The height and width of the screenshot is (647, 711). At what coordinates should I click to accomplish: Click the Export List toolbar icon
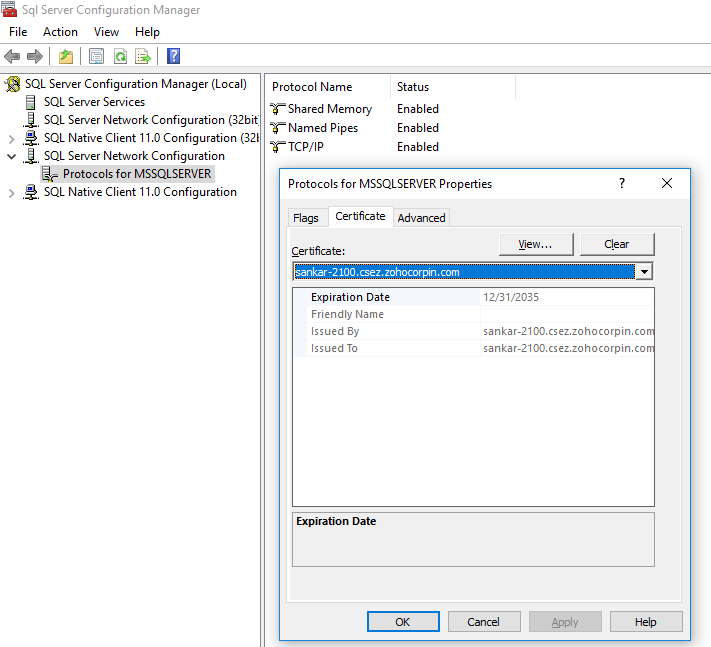(x=143, y=57)
